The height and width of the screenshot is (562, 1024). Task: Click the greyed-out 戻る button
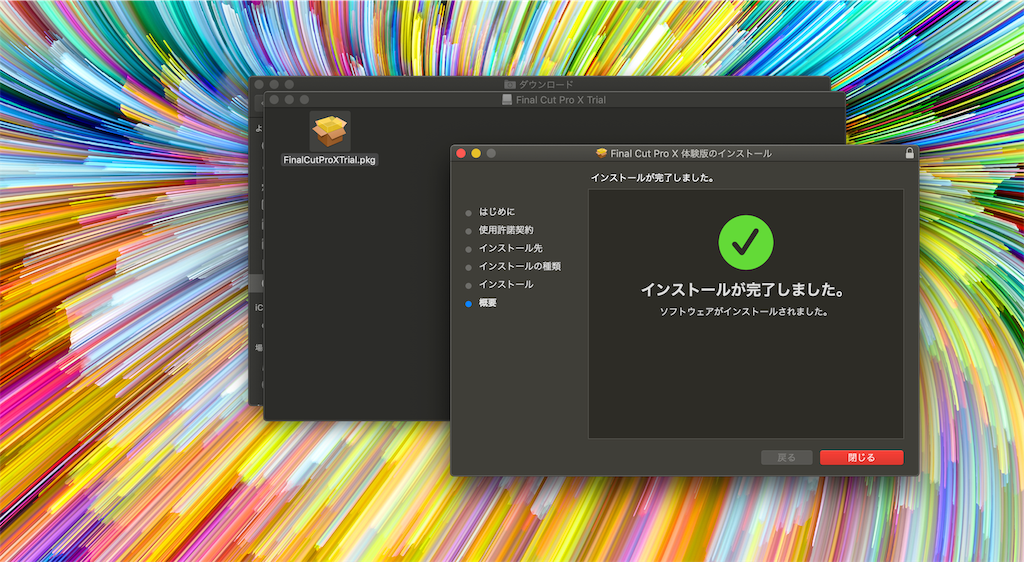tap(786, 458)
